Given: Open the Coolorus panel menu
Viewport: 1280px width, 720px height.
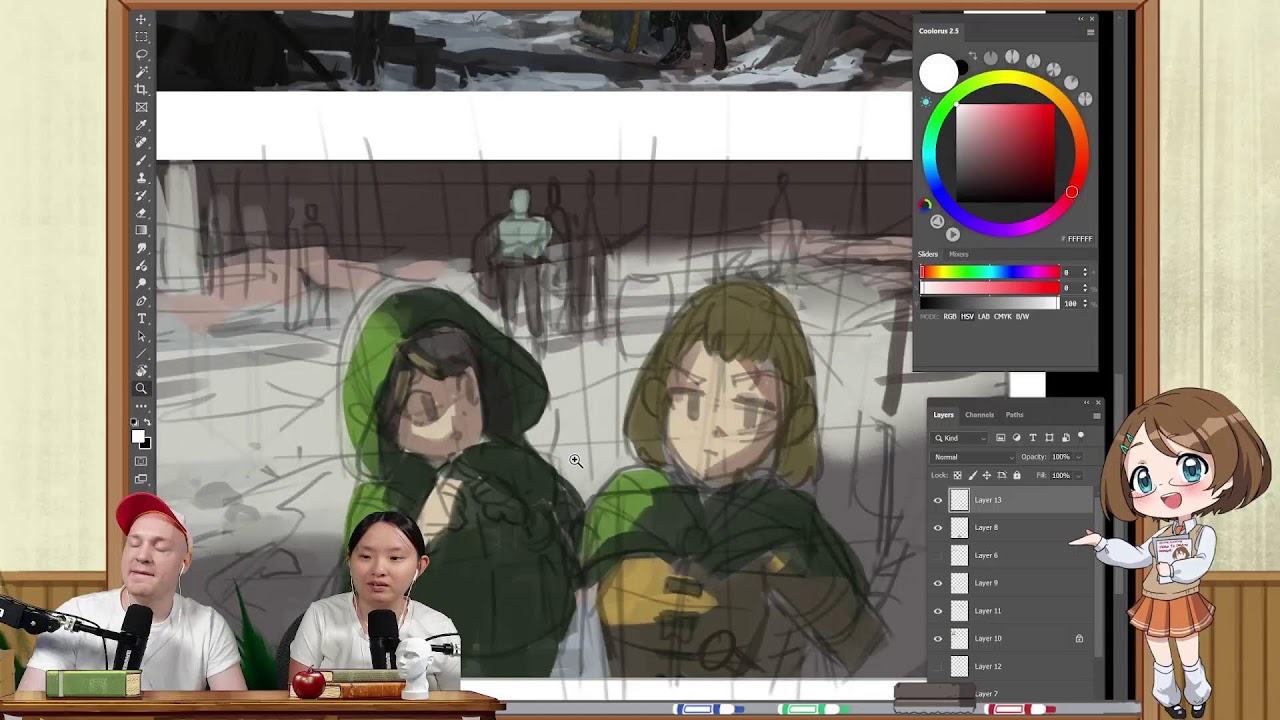Looking at the screenshot, I should (1090, 32).
